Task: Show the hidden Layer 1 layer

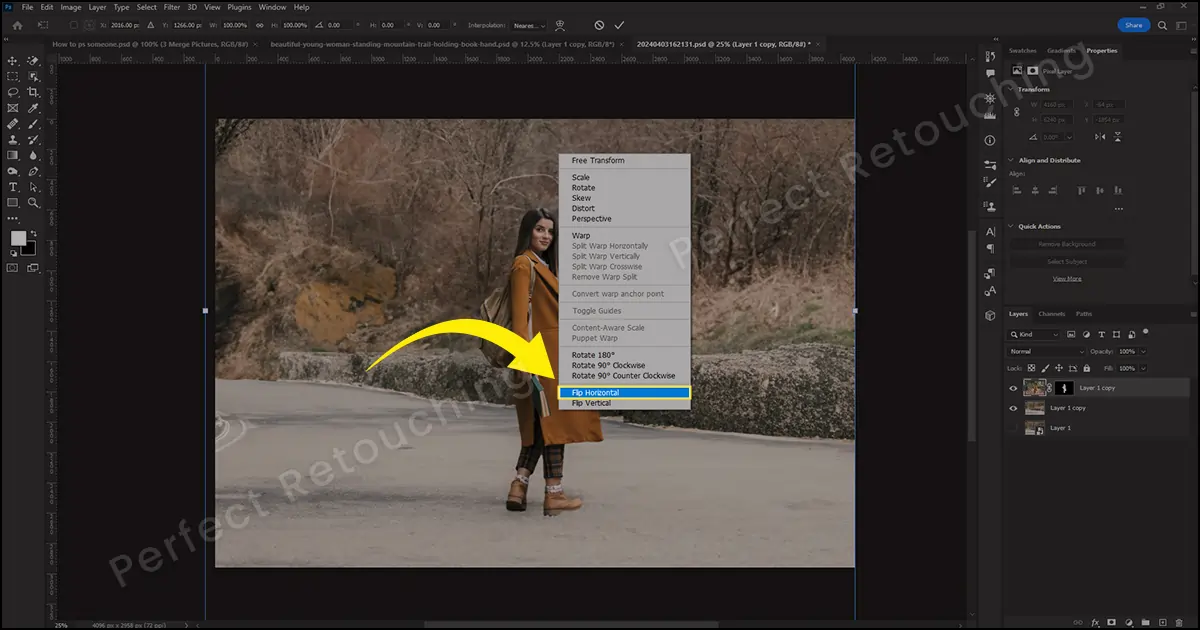Action: pyautogui.click(x=1013, y=428)
